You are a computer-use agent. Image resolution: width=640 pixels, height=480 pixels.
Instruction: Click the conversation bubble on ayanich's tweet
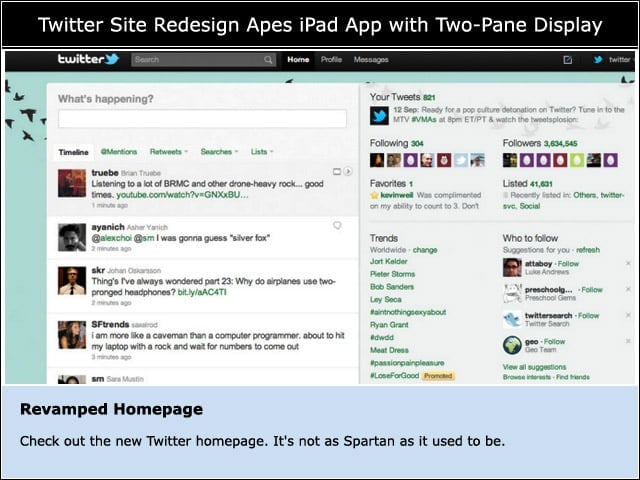coord(337,225)
